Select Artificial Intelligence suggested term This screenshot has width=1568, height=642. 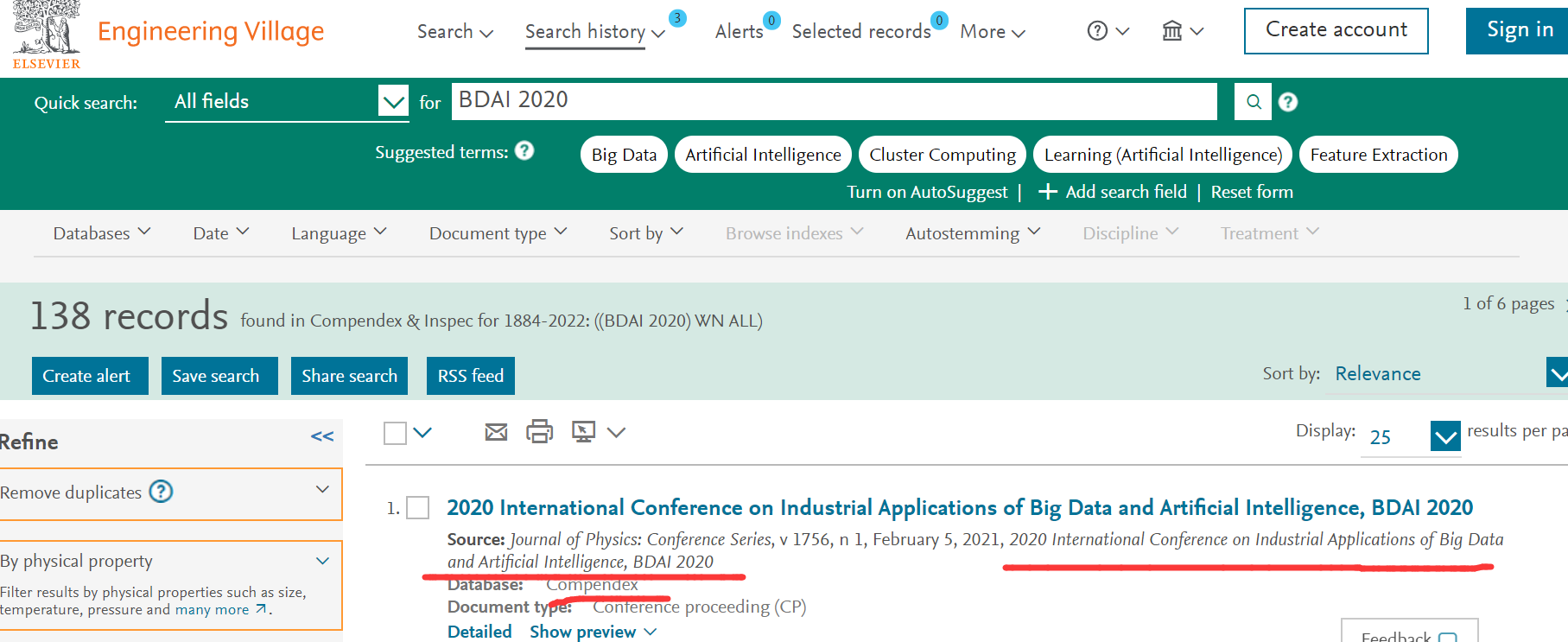(x=763, y=155)
